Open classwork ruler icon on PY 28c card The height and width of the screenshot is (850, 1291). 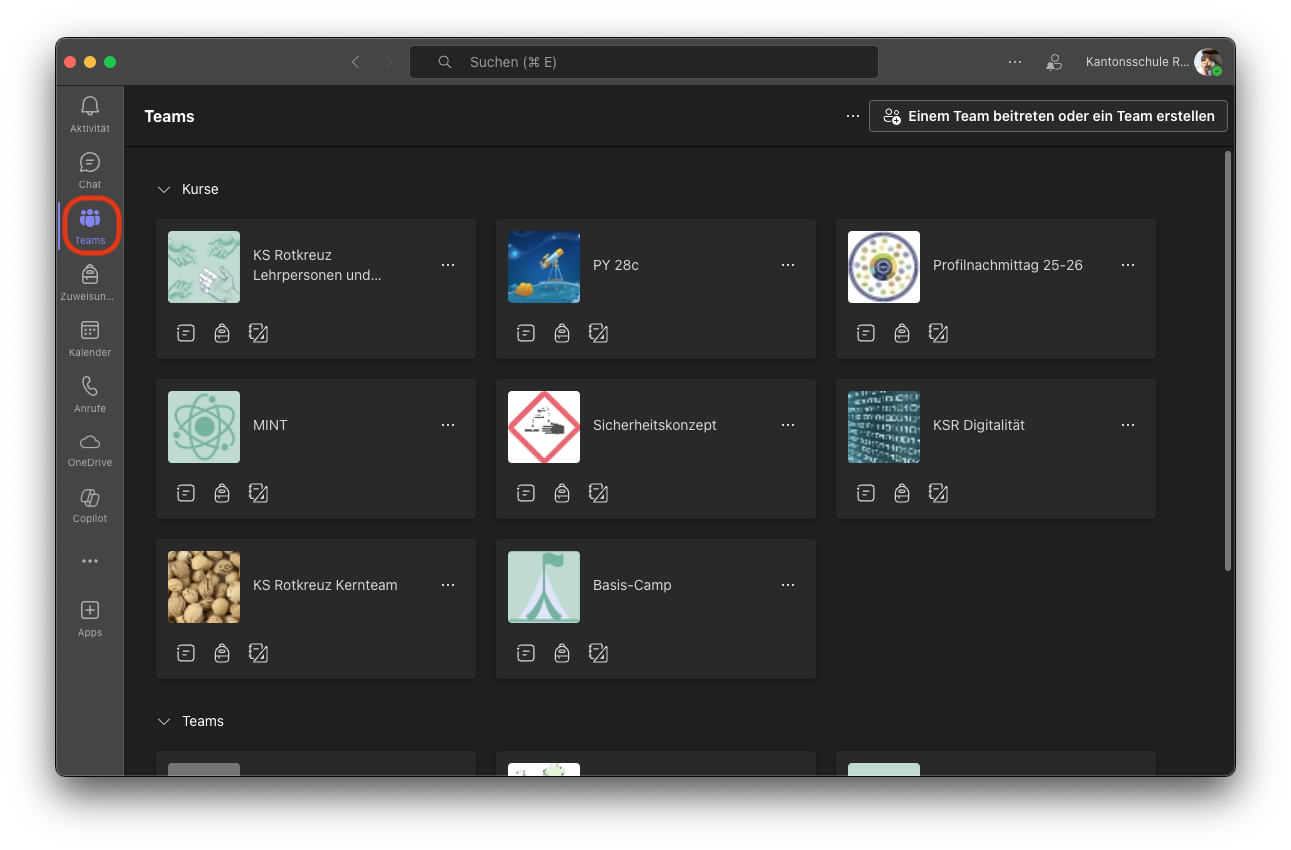598,333
